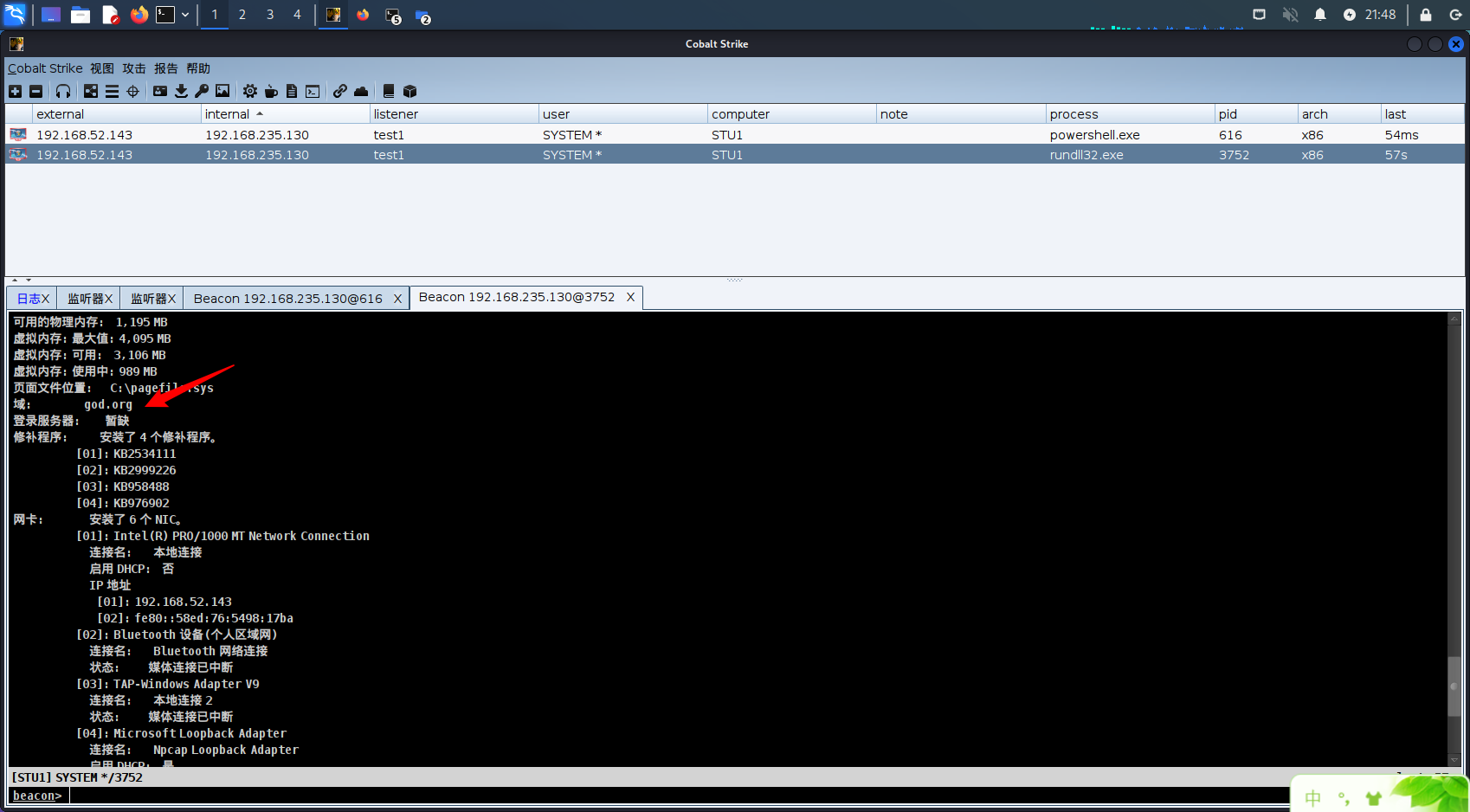Sort sessions by process column header

click(1130, 114)
